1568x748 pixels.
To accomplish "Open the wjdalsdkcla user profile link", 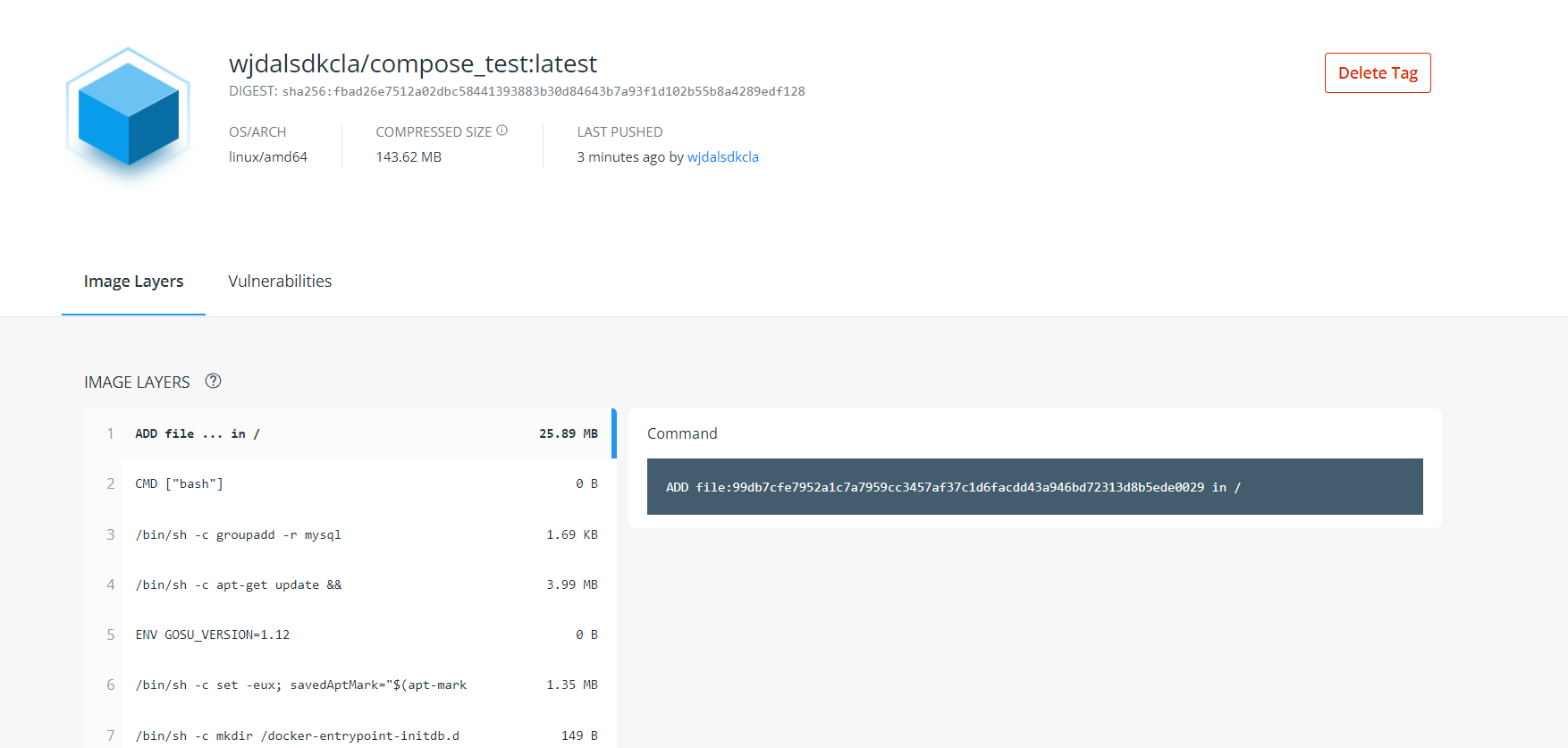I will [x=722, y=156].
